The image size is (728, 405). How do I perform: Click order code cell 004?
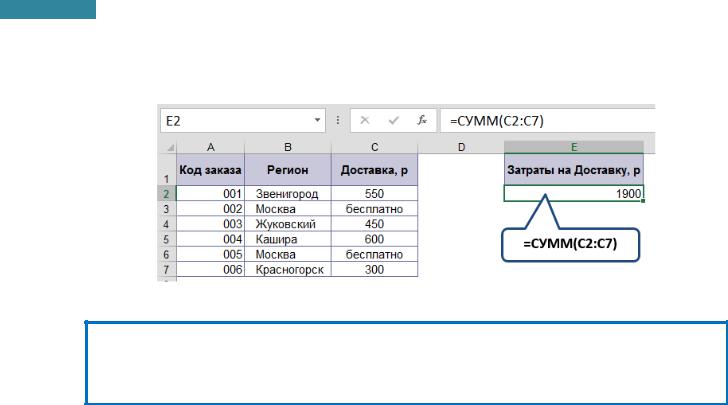210,239
